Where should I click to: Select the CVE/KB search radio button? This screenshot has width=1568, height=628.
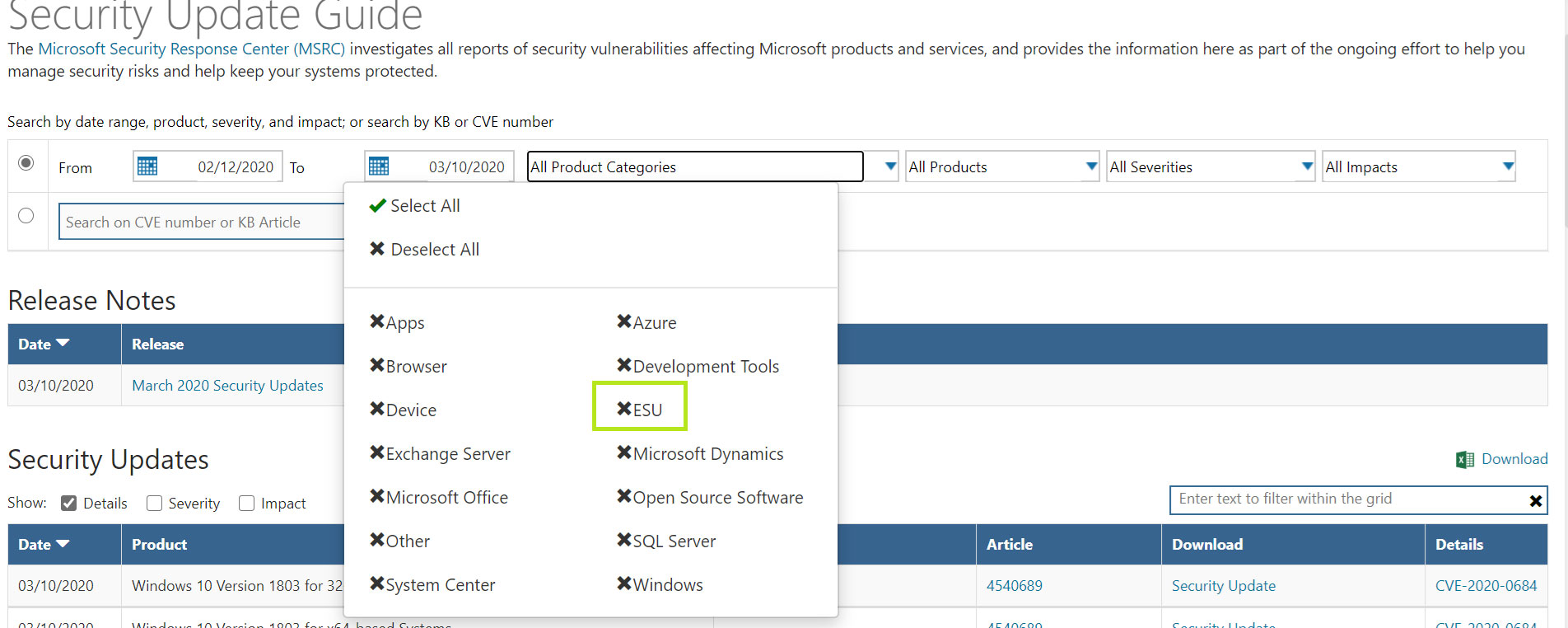tap(26, 216)
